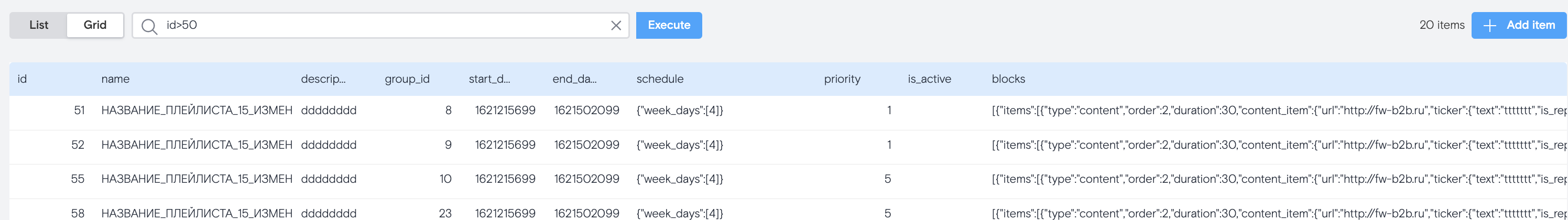Click the priority column header
This screenshot has height=220, width=1568.
[x=842, y=79]
